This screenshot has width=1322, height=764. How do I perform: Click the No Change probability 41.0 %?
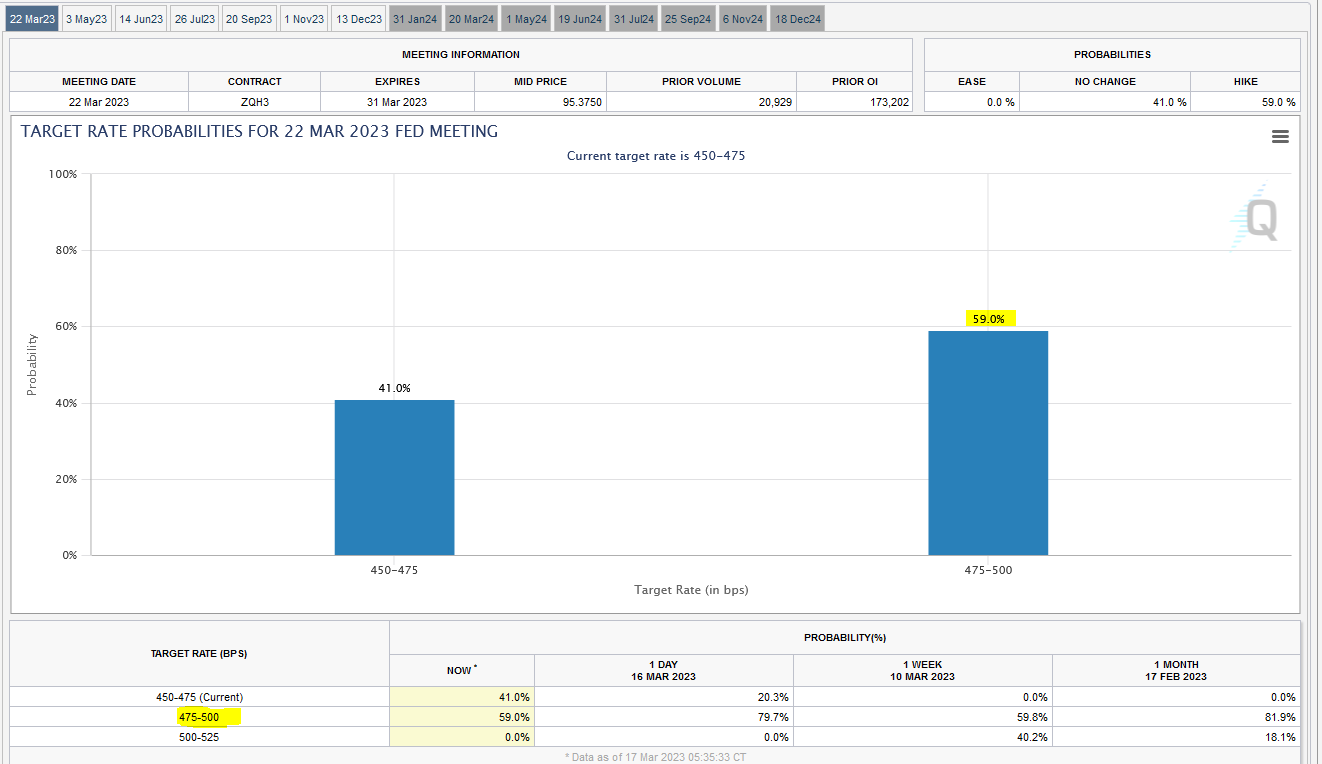(x=1105, y=102)
